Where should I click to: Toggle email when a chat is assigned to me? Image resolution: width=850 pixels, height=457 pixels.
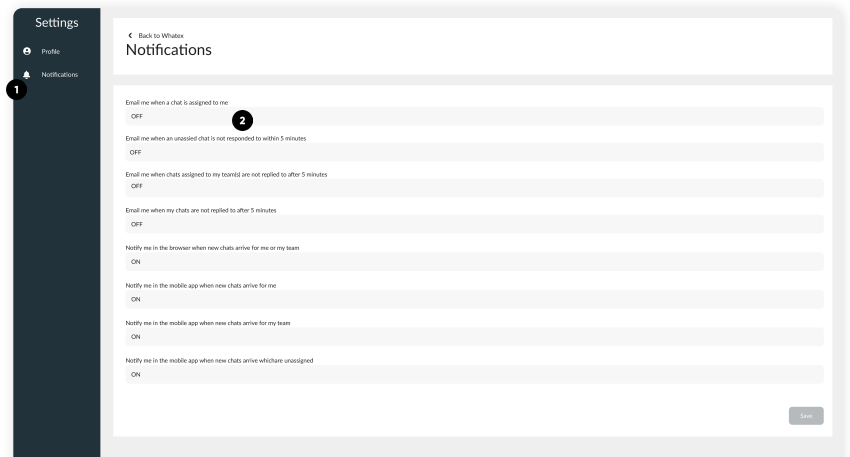[x=470, y=117]
